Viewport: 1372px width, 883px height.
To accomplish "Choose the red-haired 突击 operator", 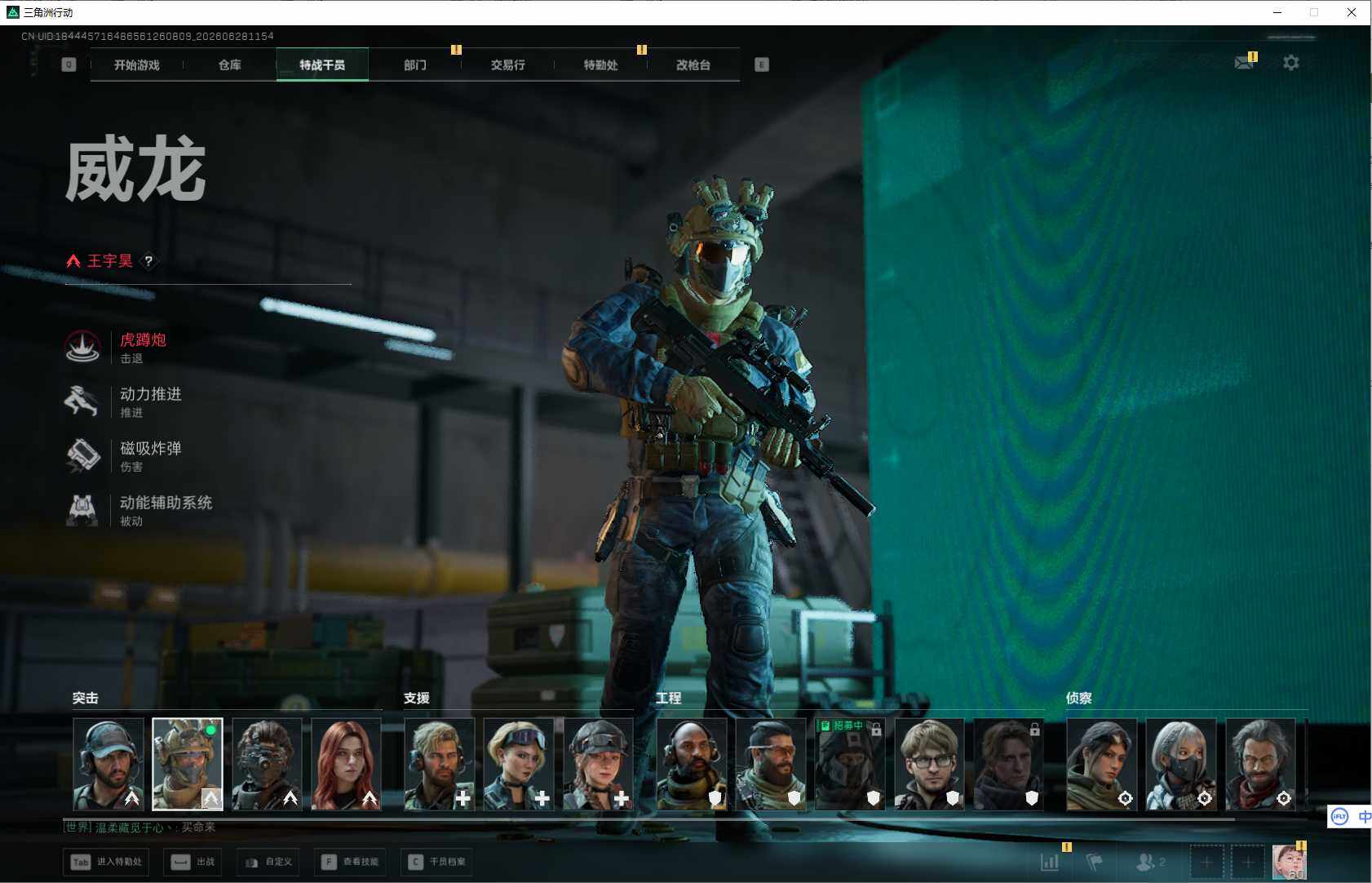I will (347, 764).
